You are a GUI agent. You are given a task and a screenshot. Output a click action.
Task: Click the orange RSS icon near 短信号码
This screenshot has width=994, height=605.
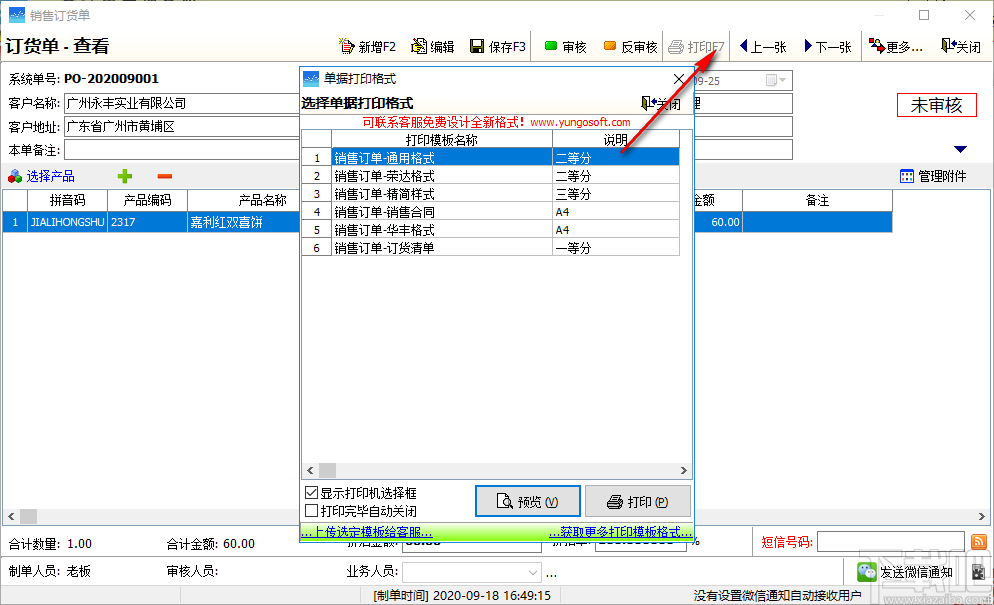click(978, 541)
